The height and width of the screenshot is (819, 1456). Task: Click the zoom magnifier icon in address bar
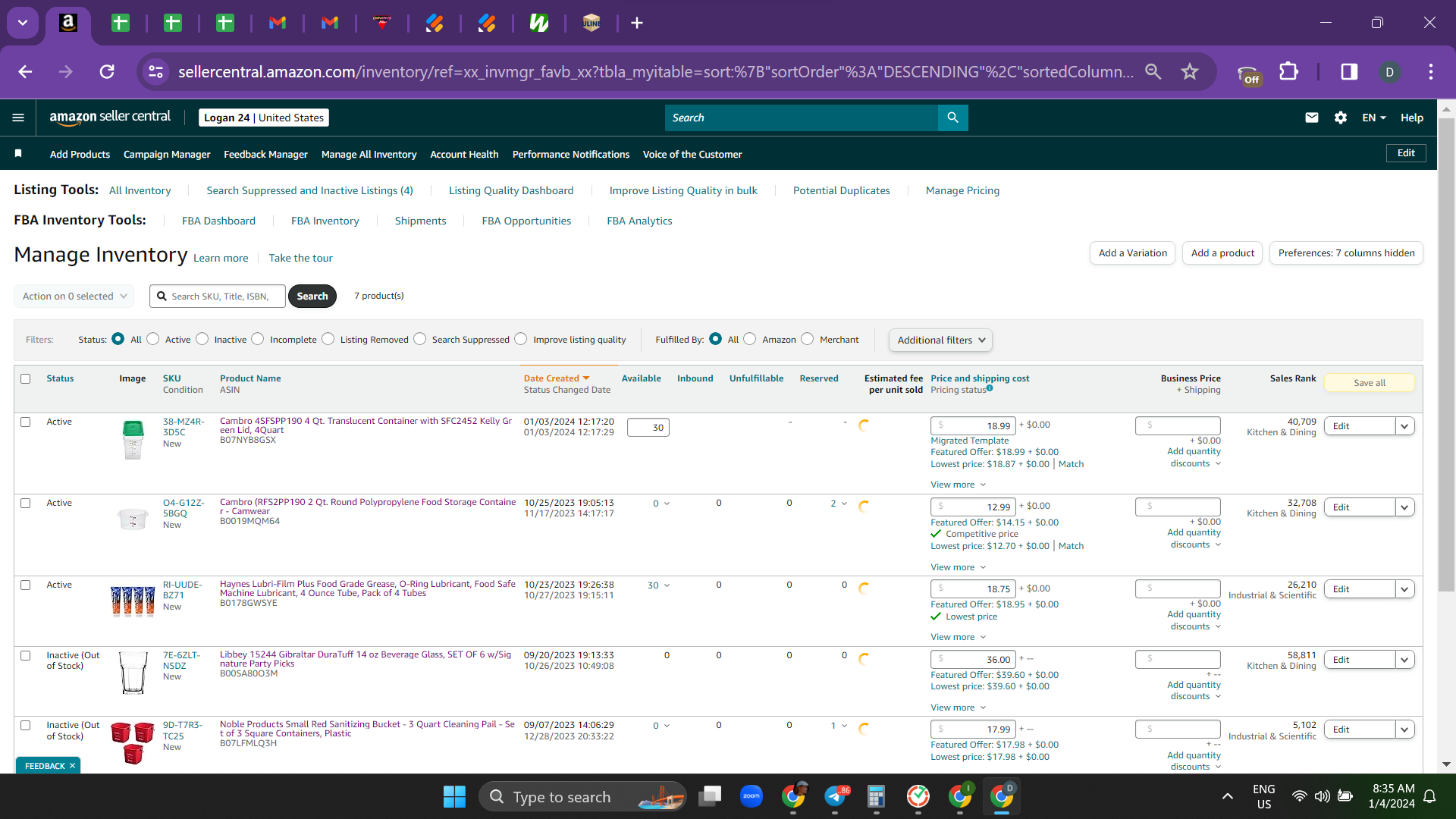click(x=1153, y=71)
